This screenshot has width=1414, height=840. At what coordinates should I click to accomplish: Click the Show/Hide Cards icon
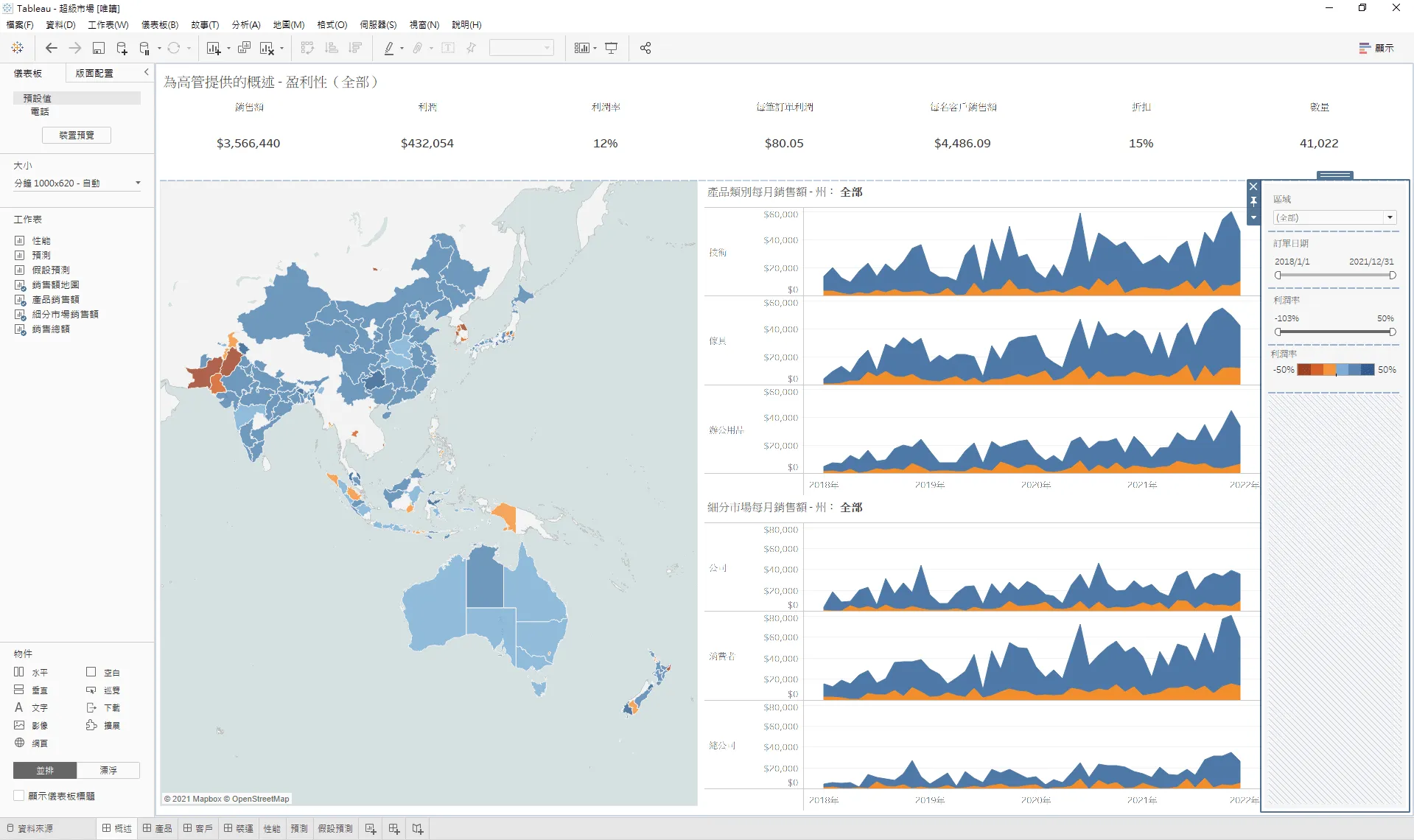(582, 48)
